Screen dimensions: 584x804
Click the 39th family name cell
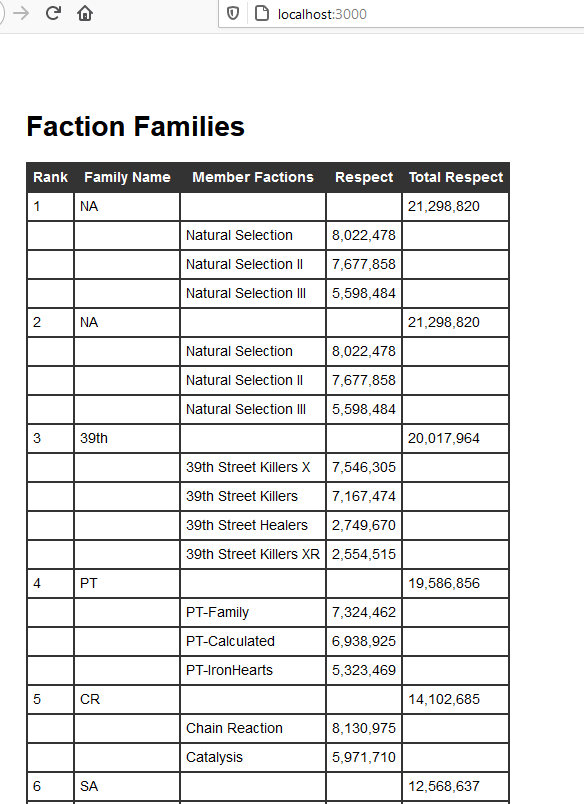click(x=127, y=438)
